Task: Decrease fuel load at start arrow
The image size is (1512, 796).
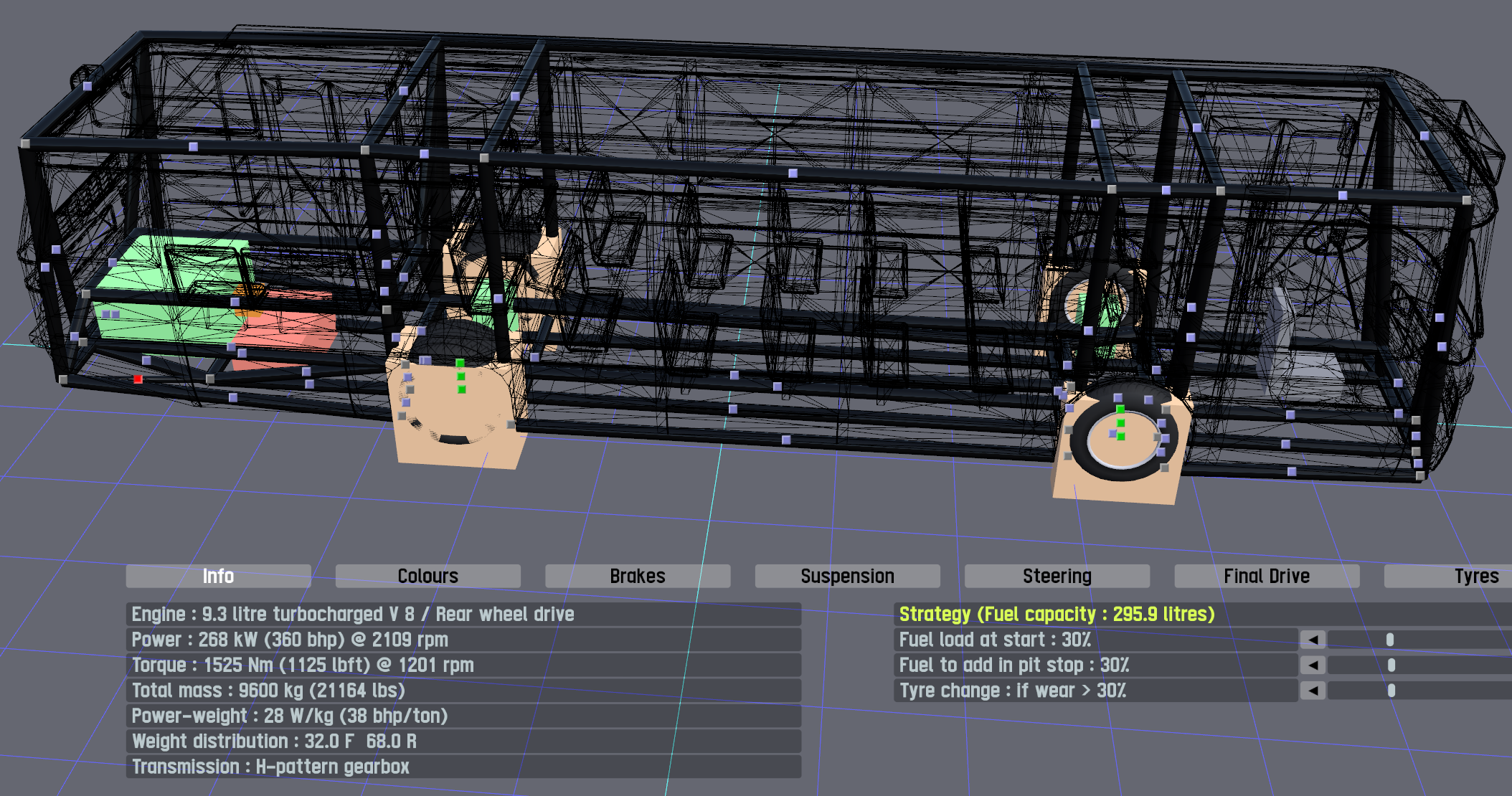Action: pyautogui.click(x=1313, y=640)
